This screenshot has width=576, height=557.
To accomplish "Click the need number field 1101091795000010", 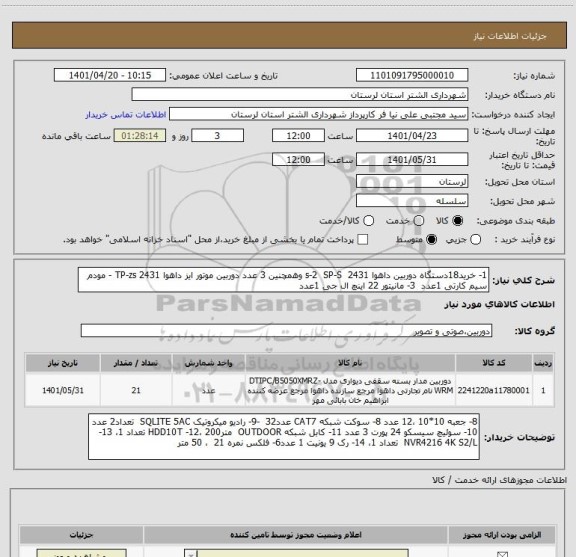I will 412,75.
